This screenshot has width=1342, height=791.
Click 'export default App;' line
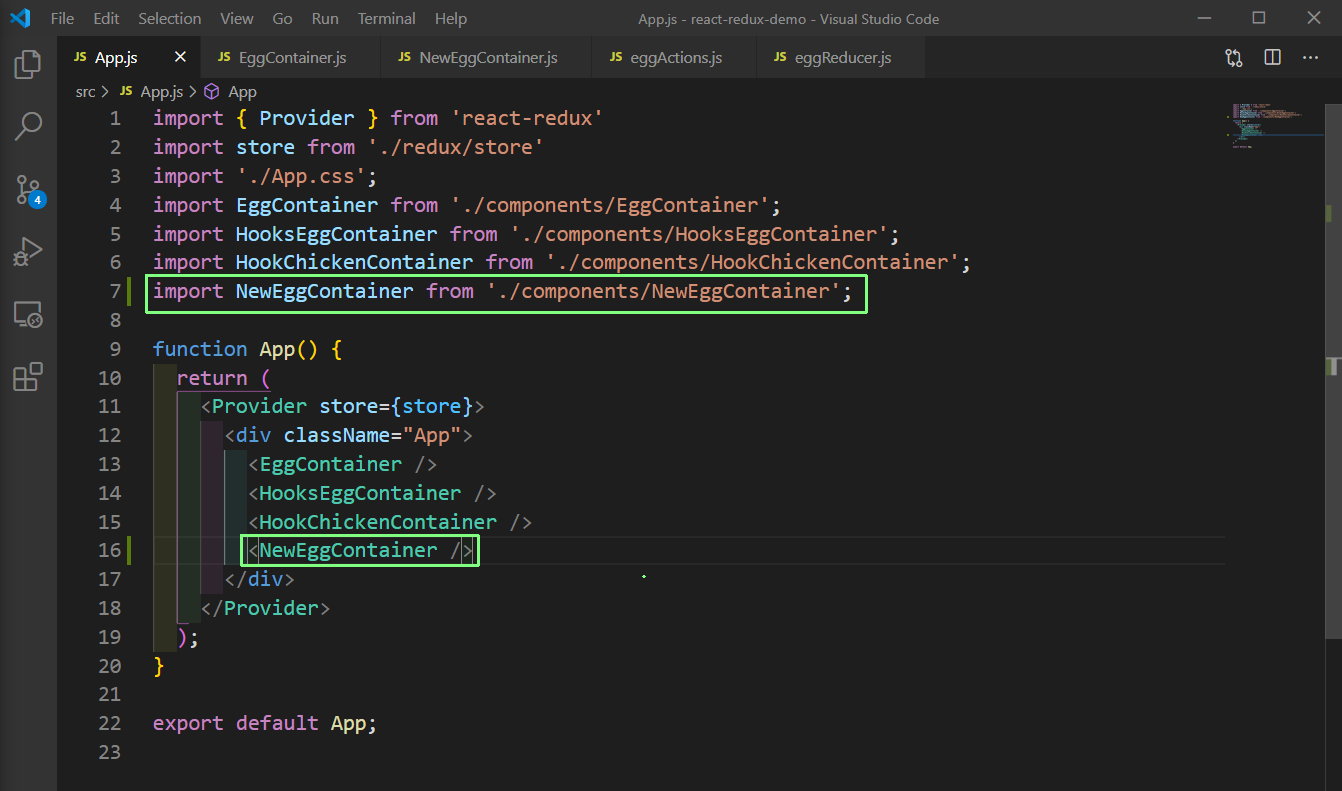(265, 723)
